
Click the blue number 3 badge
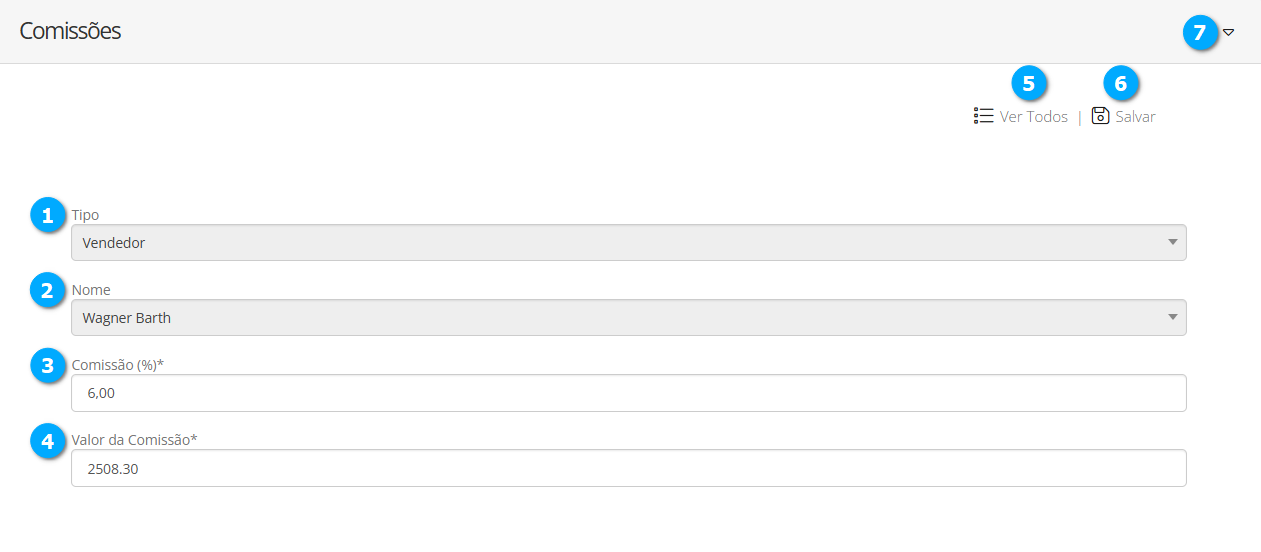pos(47,365)
